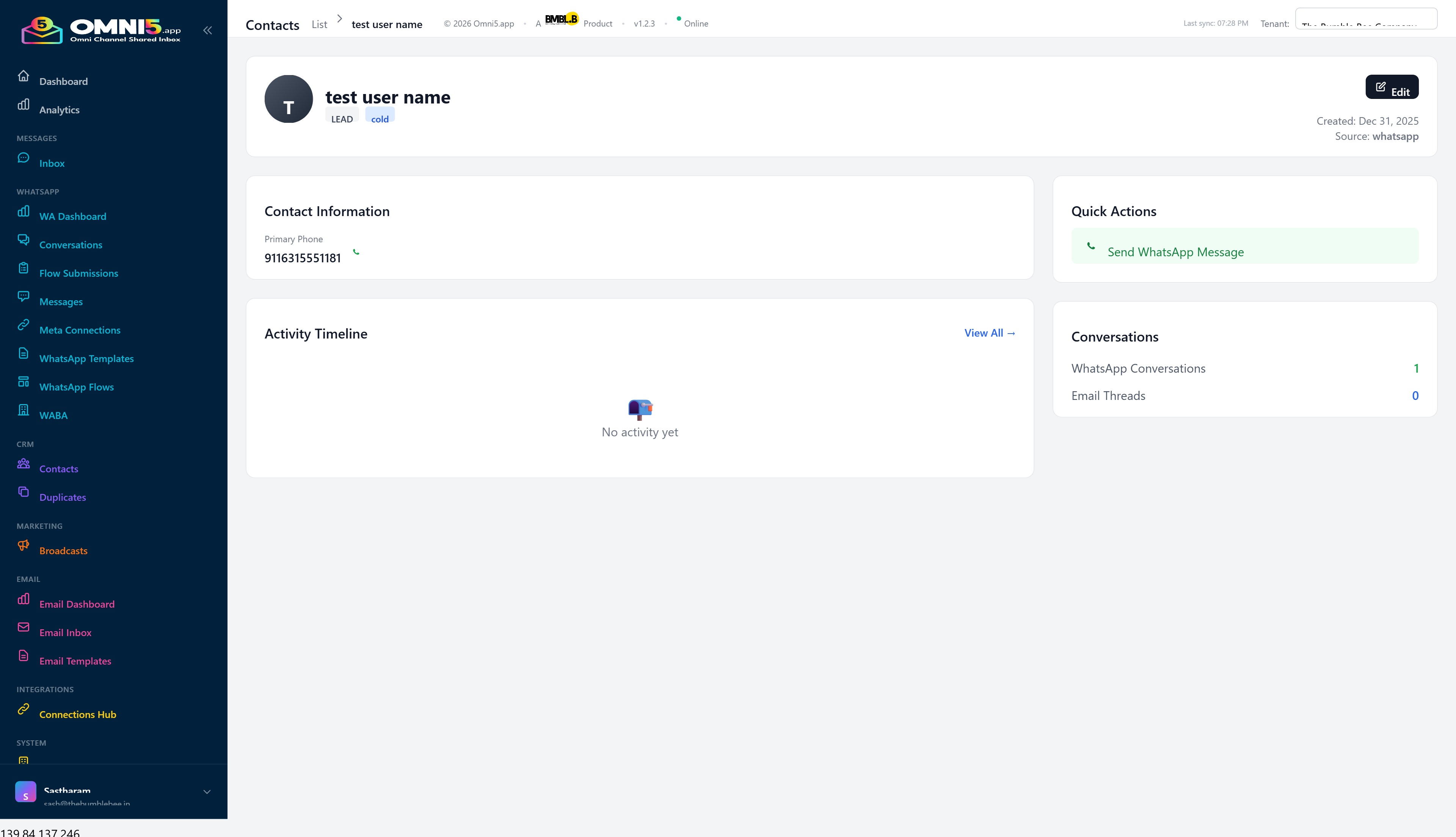This screenshot has width=1456, height=837.
Task: Open the Flow Submissions clipboard icon
Action: point(24,268)
